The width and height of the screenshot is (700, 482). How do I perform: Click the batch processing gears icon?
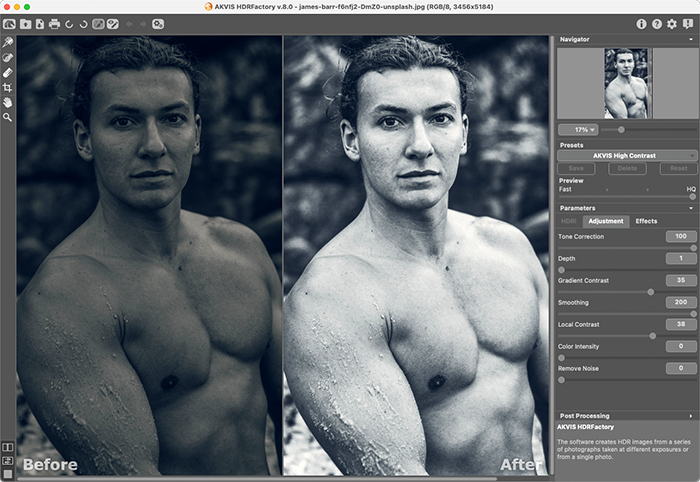158,23
